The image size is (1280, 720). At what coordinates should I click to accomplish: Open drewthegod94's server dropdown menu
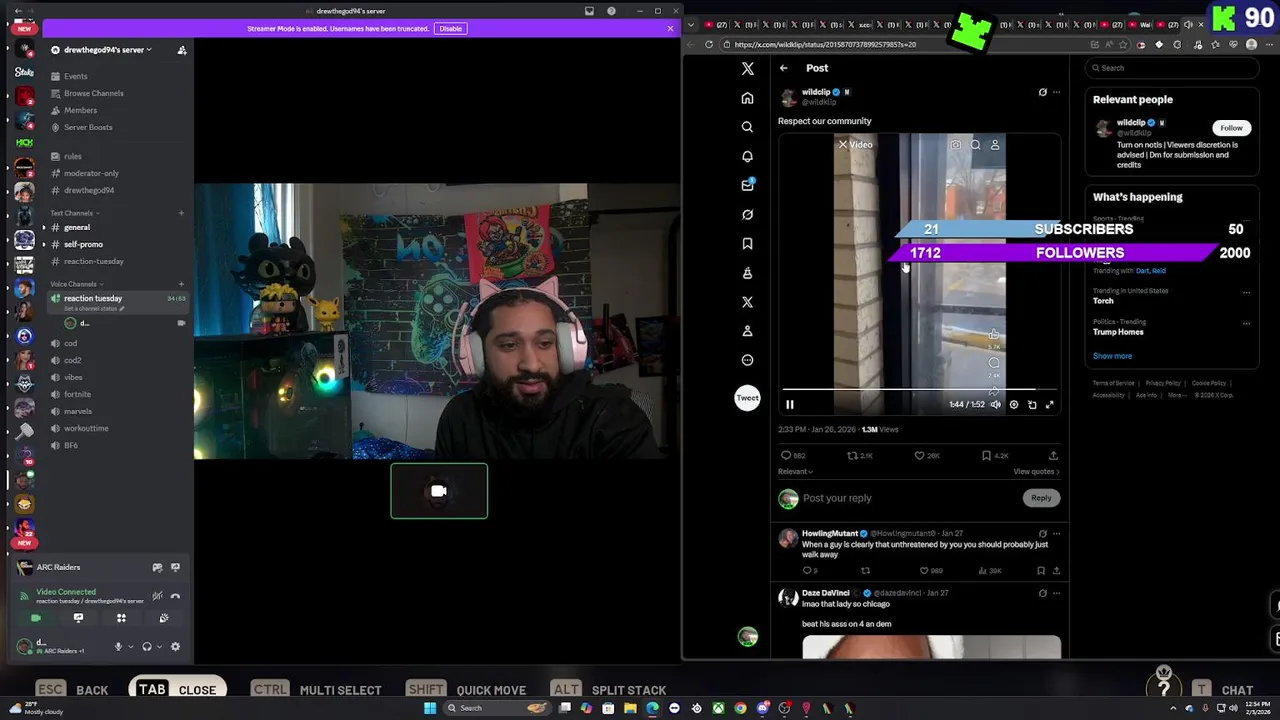click(x=107, y=49)
